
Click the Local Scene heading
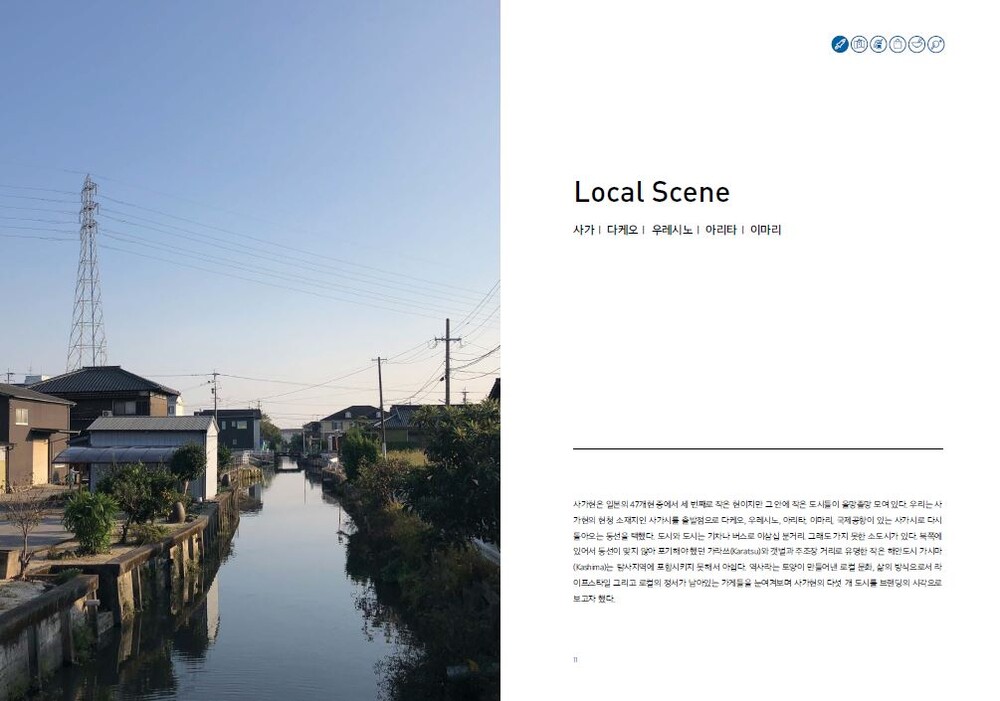point(651,192)
